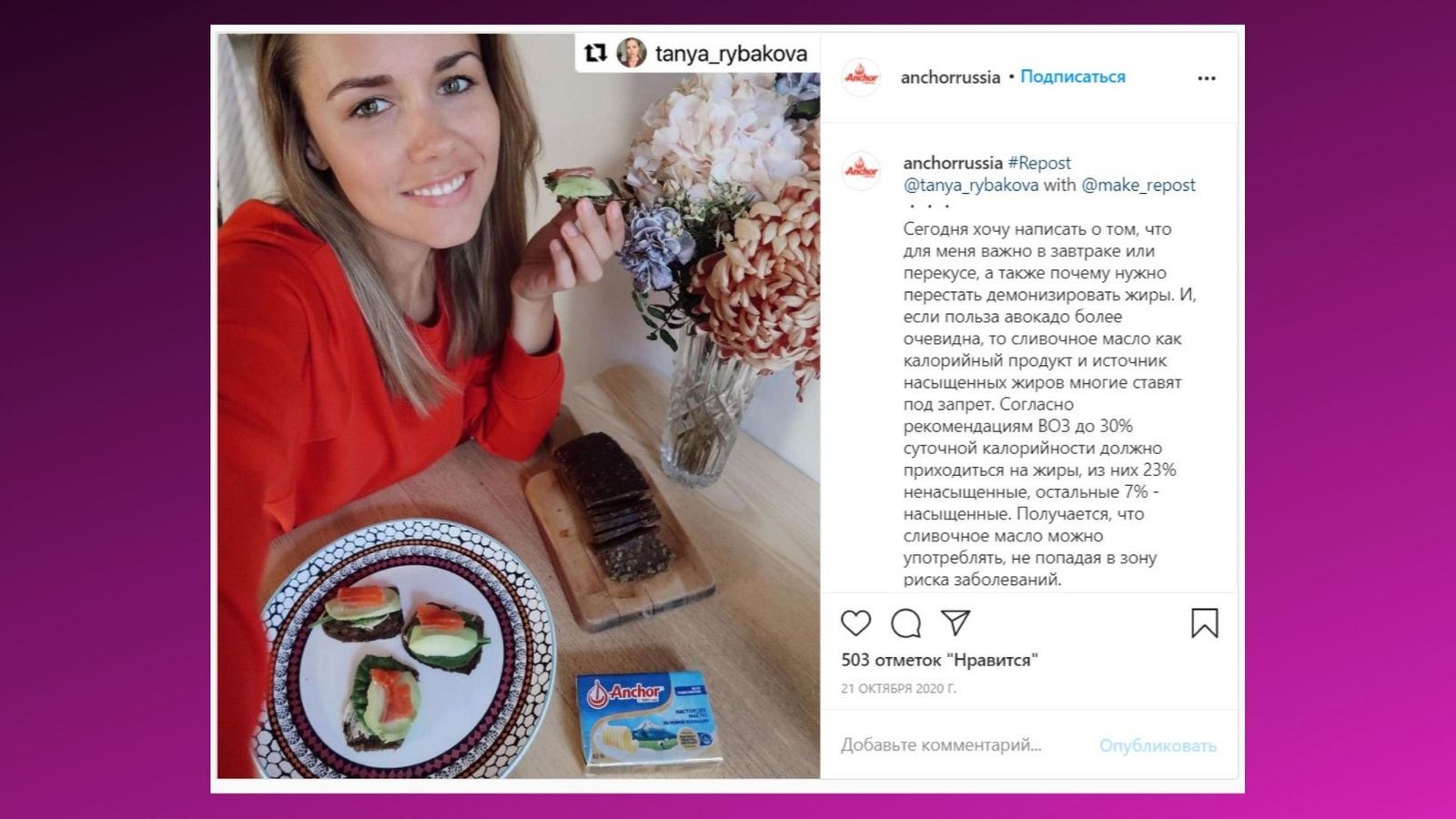Open anchorrussia profile from header name
Image resolution: width=1456 pixels, height=819 pixels.
pyautogui.click(x=950, y=77)
